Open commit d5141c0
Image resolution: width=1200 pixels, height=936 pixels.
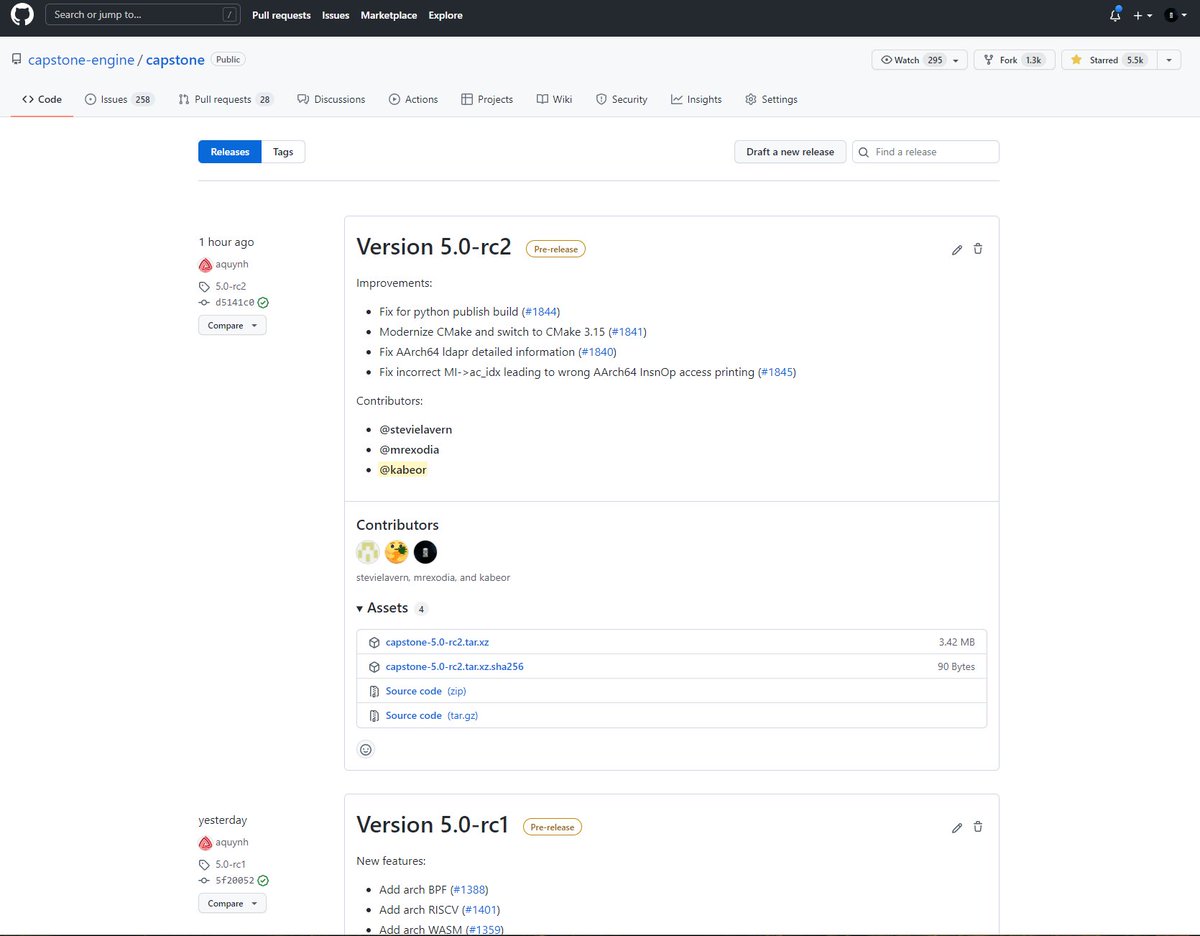click(234, 302)
